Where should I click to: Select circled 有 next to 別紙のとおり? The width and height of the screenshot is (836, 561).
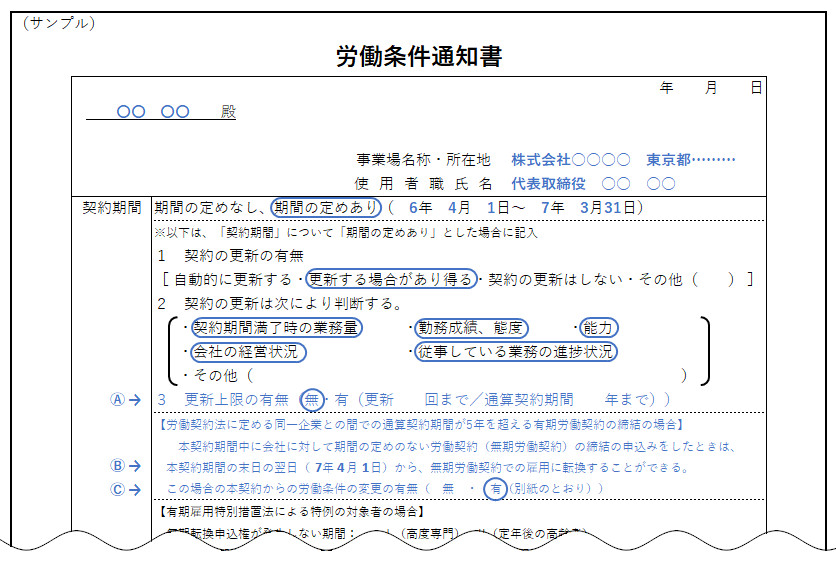494,489
